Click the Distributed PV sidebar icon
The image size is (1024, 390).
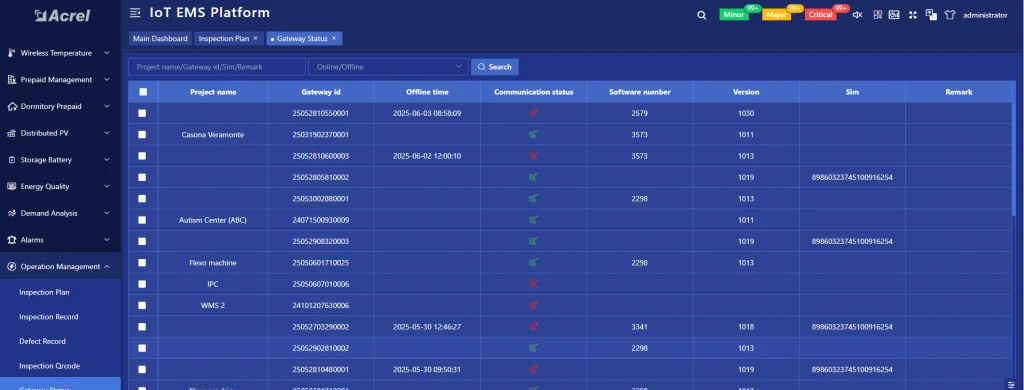click(11, 133)
